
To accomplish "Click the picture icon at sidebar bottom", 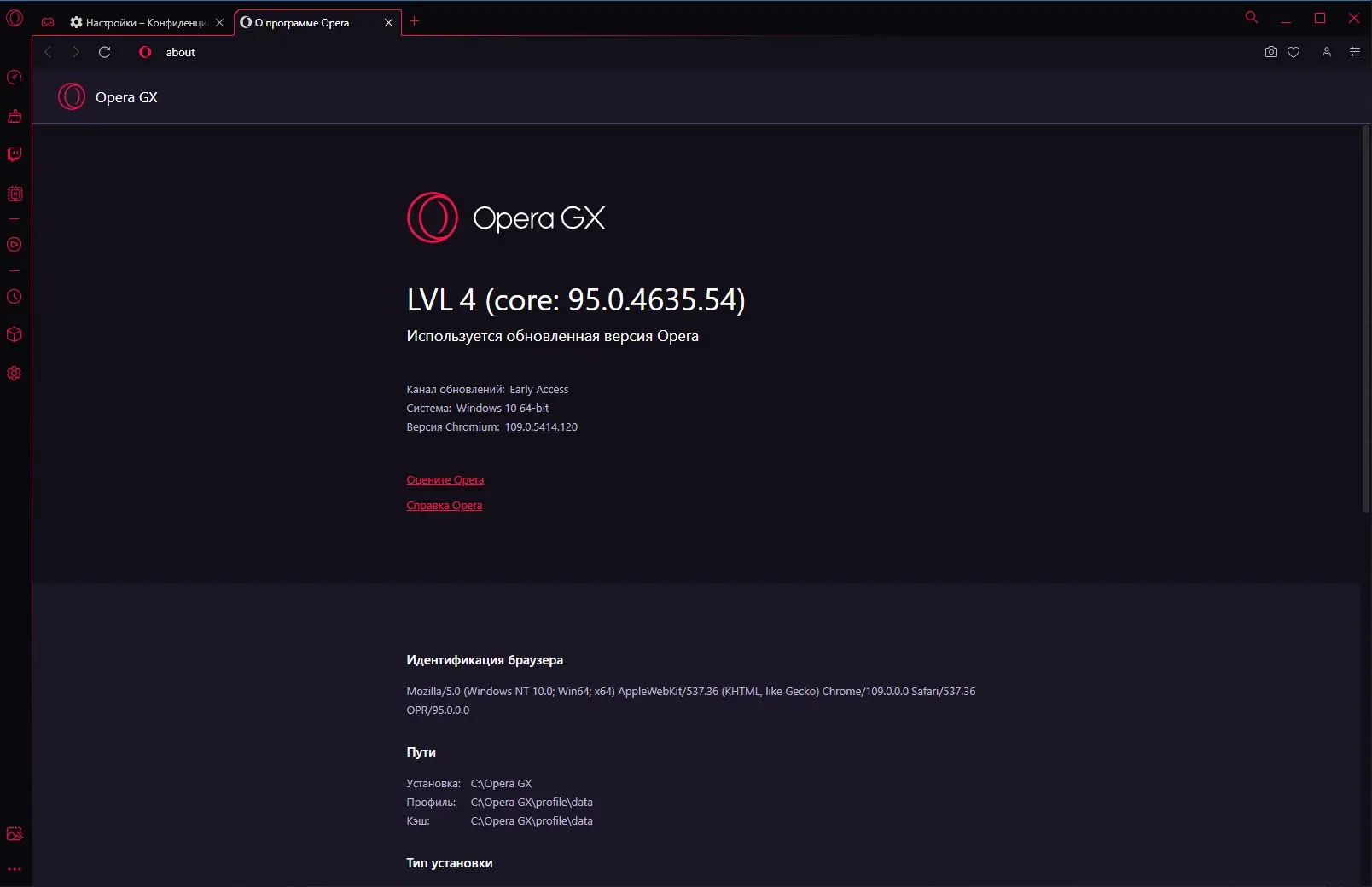I will (15, 834).
